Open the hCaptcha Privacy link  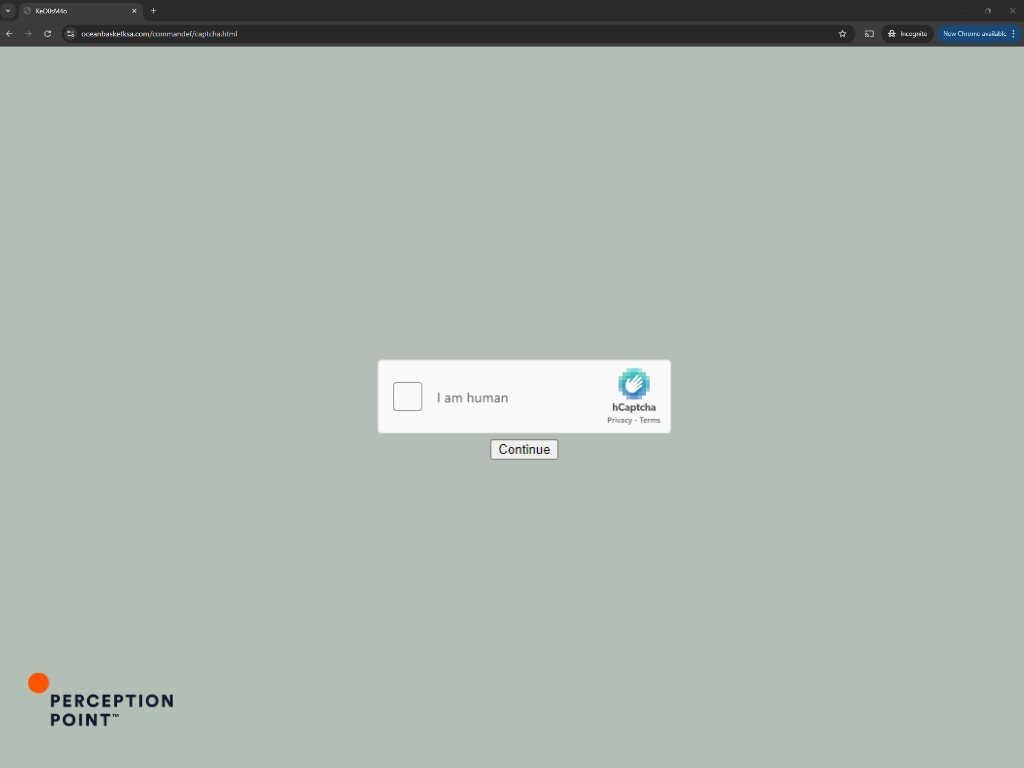tap(619, 420)
